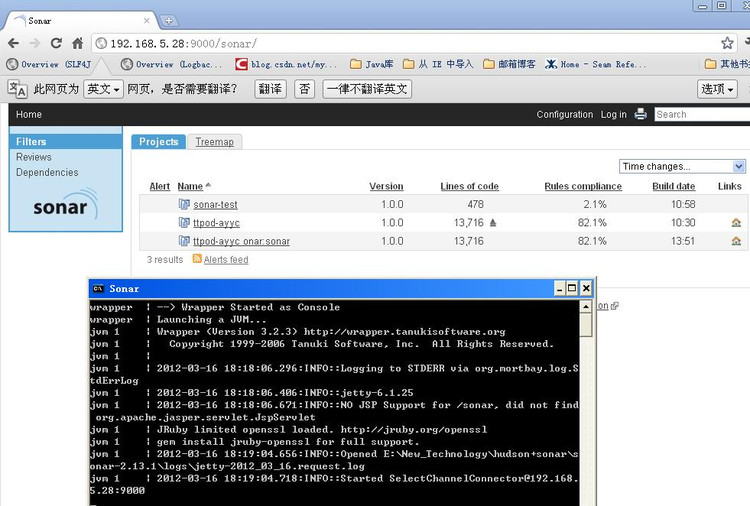
Task: Open the sonar-test project link
Action: 215,205
